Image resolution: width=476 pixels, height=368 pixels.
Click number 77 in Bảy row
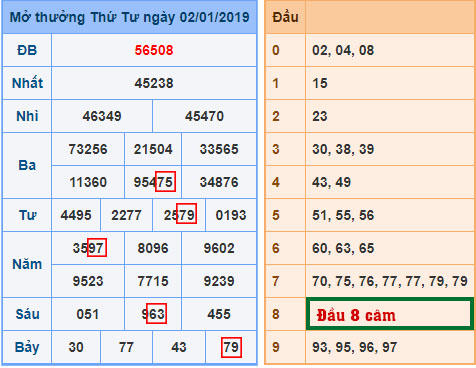point(127,347)
